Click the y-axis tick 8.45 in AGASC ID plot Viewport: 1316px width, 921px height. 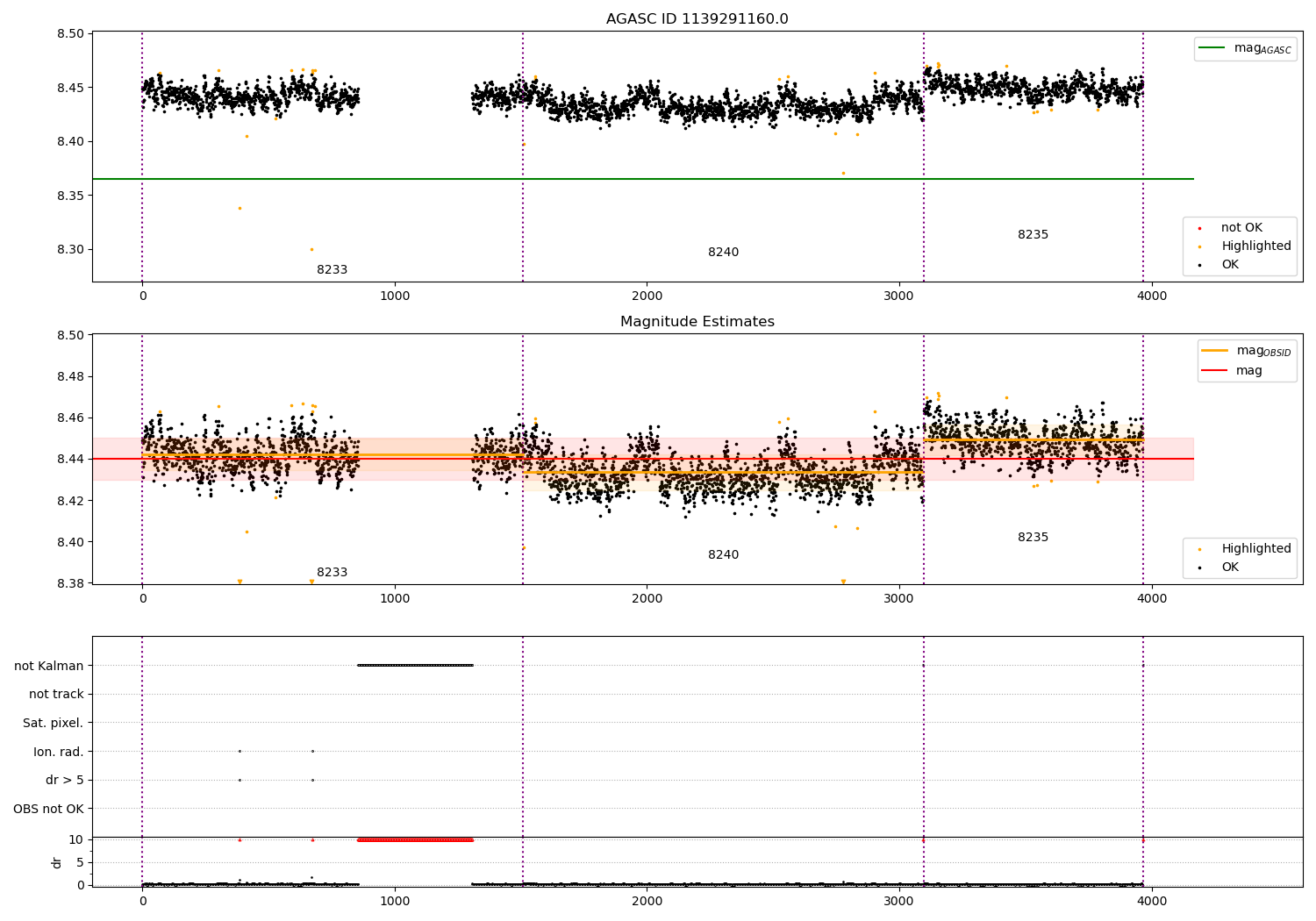69,88
